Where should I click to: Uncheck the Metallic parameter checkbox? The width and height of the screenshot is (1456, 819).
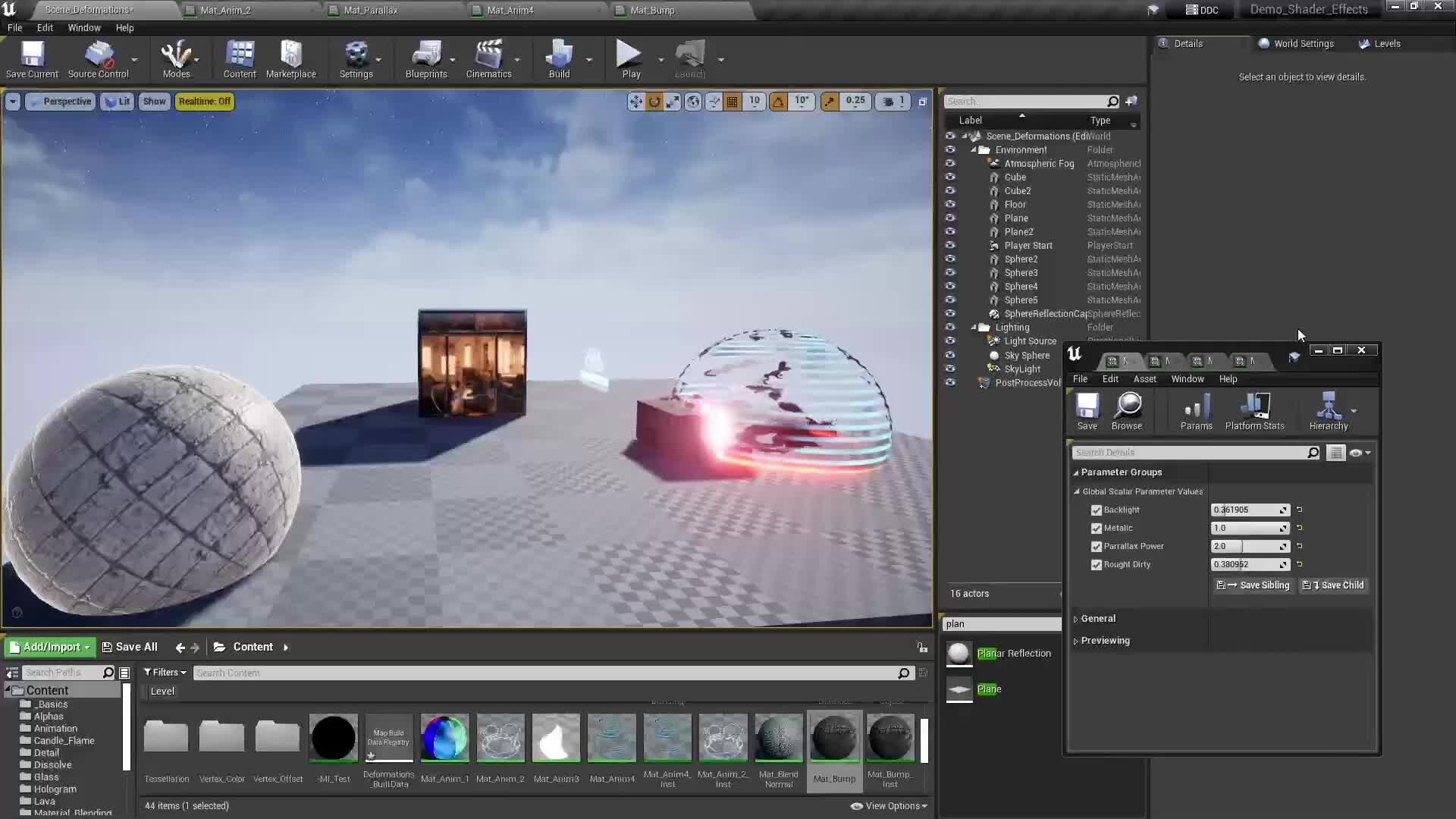pos(1097,528)
